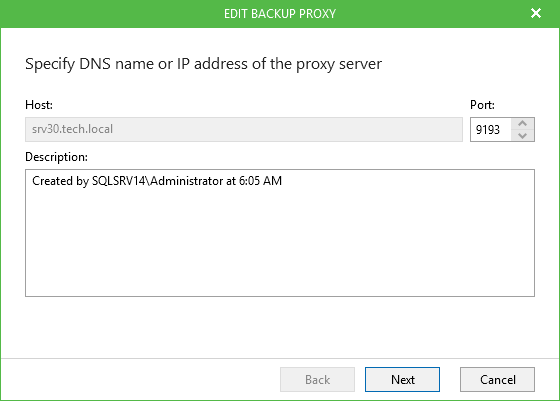Click the Port: label
Screen dimensions: 560x401
point(482,105)
